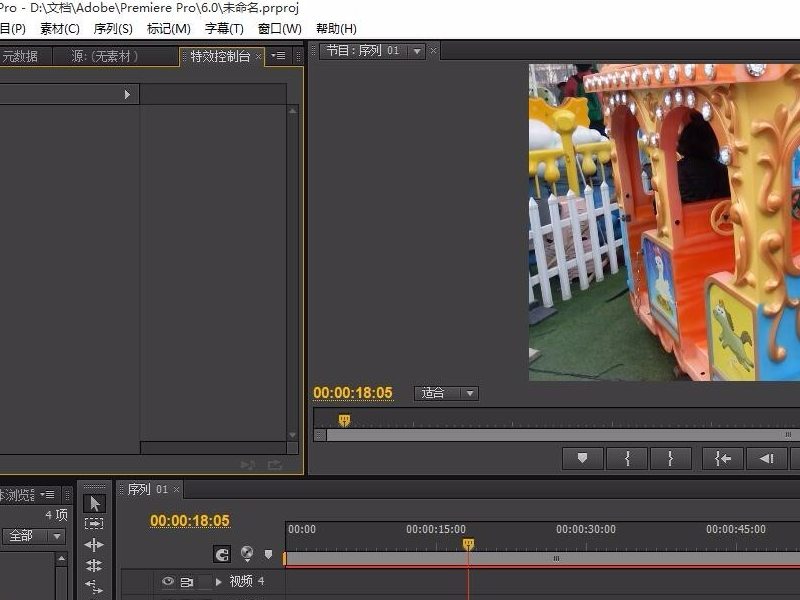Screen dimensions: 800x600
Task: Expand the 视频 4 track
Action: pyautogui.click(x=219, y=582)
